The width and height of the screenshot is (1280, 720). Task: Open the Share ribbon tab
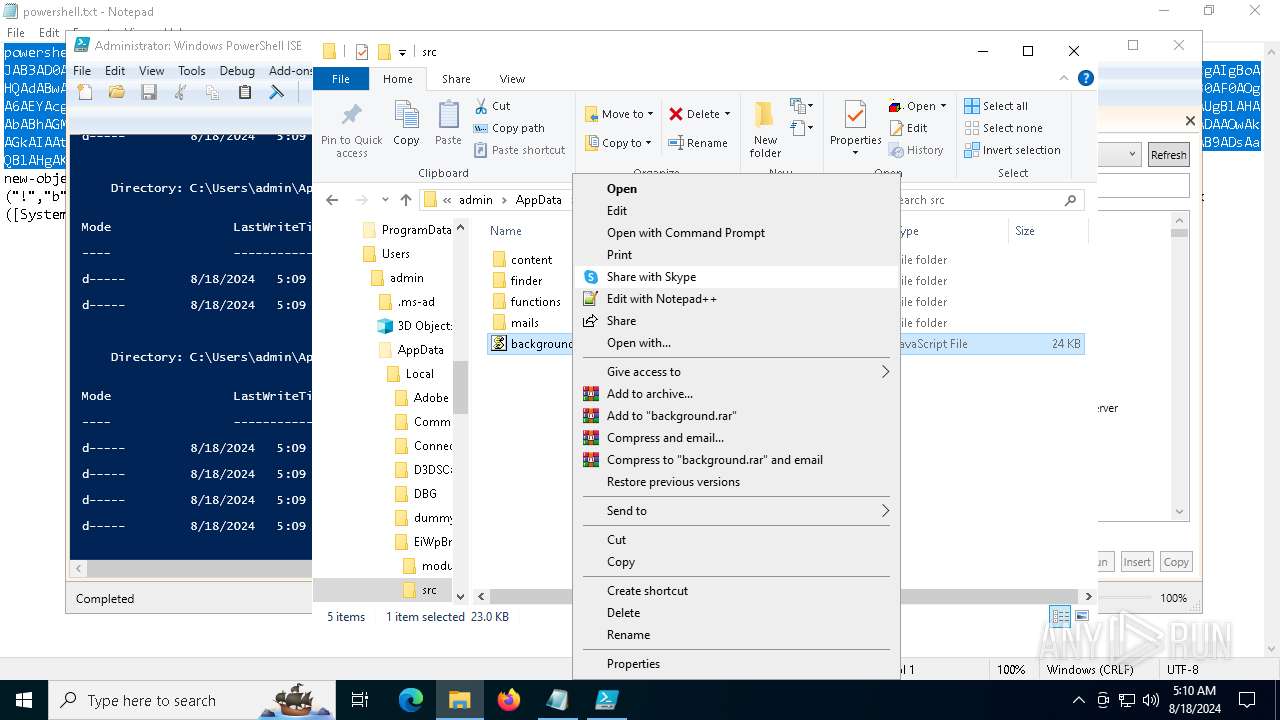pyautogui.click(x=456, y=79)
